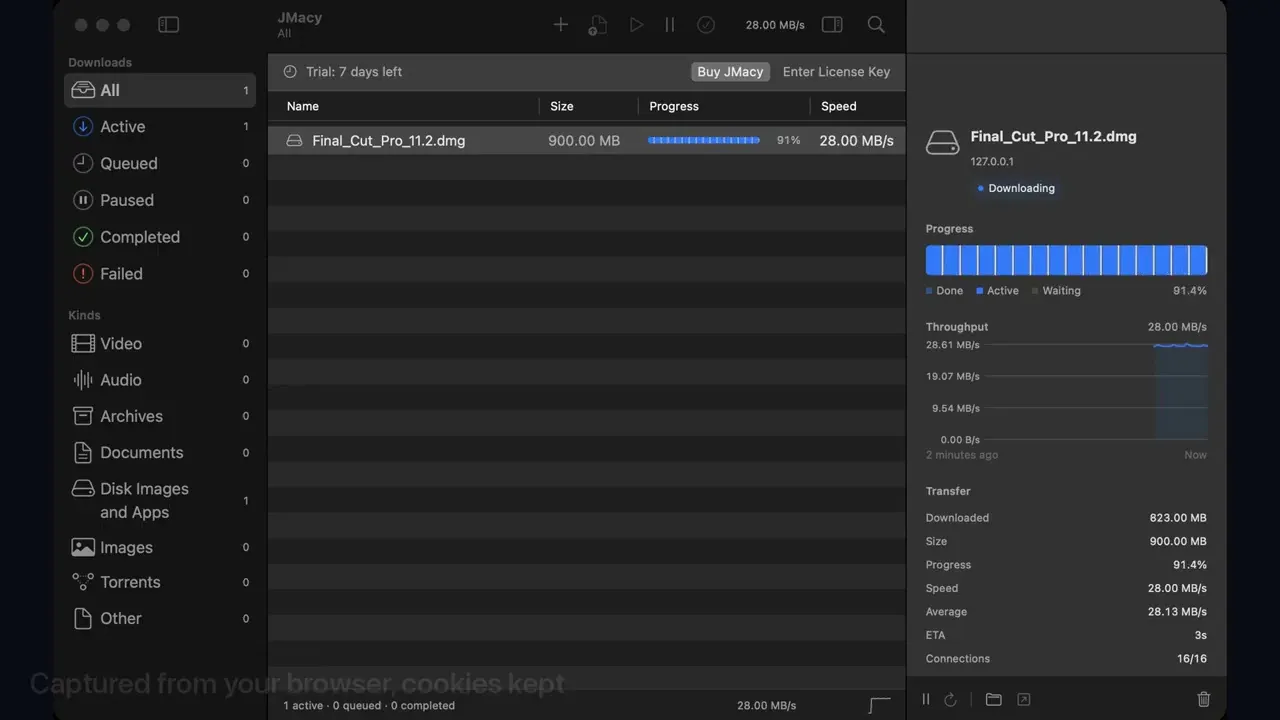Click Enter License Key
Viewport: 1280px width, 720px height.
(x=836, y=72)
